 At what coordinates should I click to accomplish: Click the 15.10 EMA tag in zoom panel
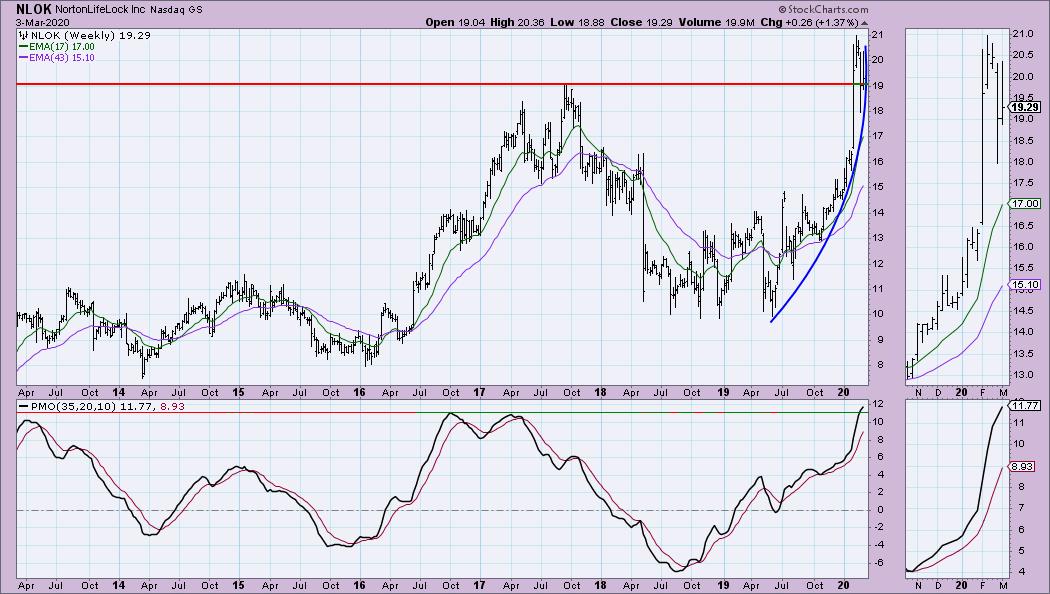click(x=1025, y=285)
